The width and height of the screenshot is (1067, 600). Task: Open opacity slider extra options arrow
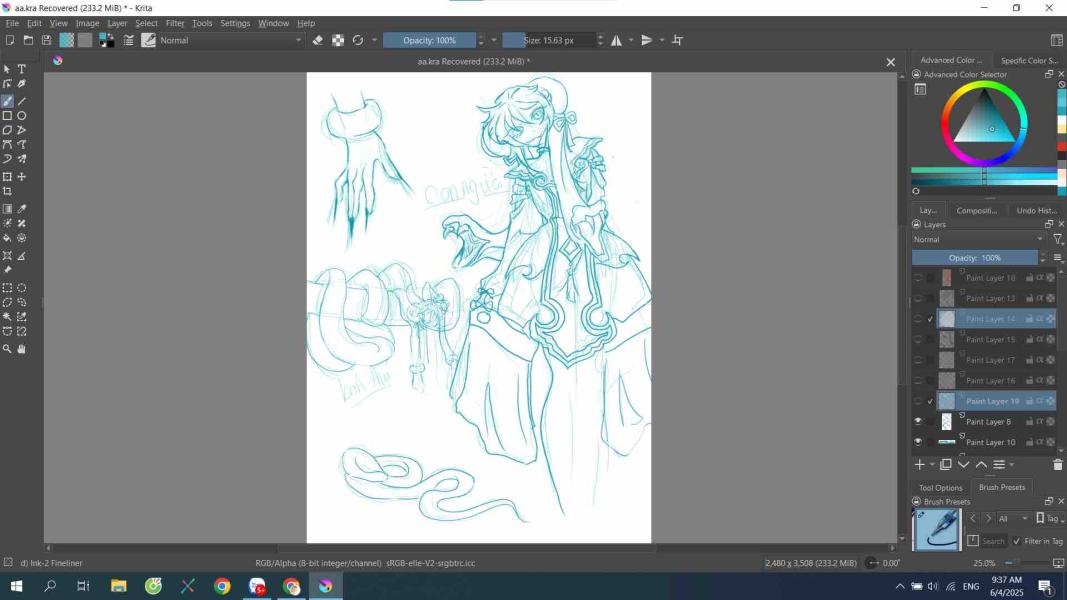point(494,40)
